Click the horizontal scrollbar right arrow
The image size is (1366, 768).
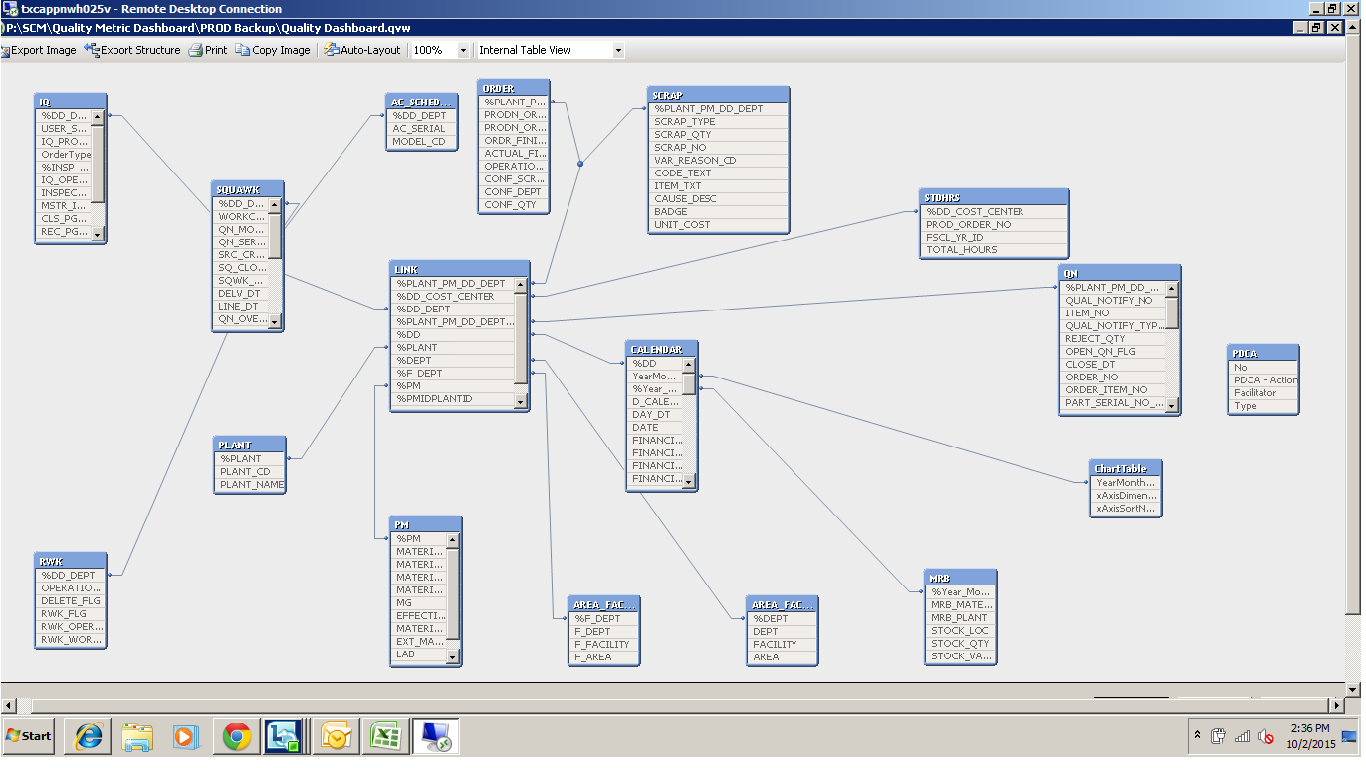(x=1336, y=706)
